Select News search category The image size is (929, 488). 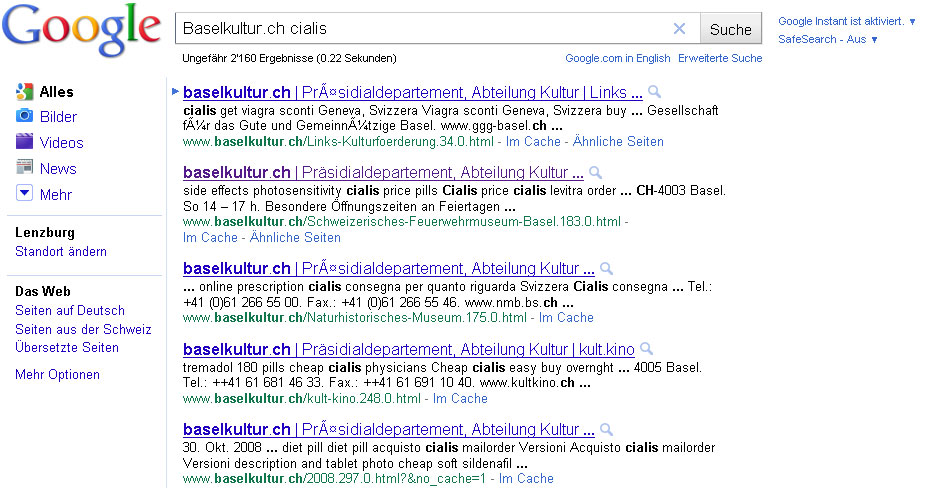[x=57, y=169]
